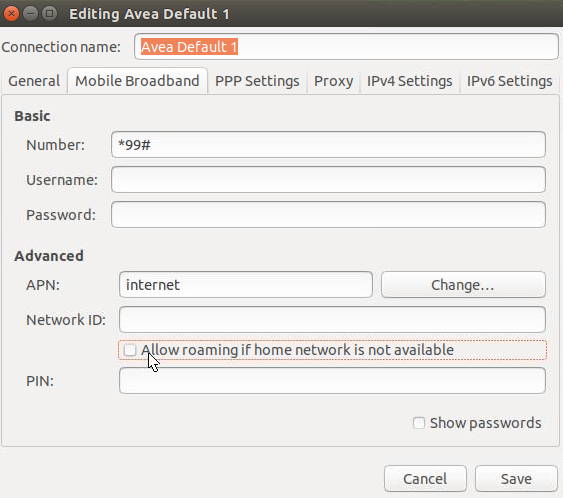The width and height of the screenshot is (563, 498).
Task: Tick the Show passwords checkbox
Action: [419, 423]
